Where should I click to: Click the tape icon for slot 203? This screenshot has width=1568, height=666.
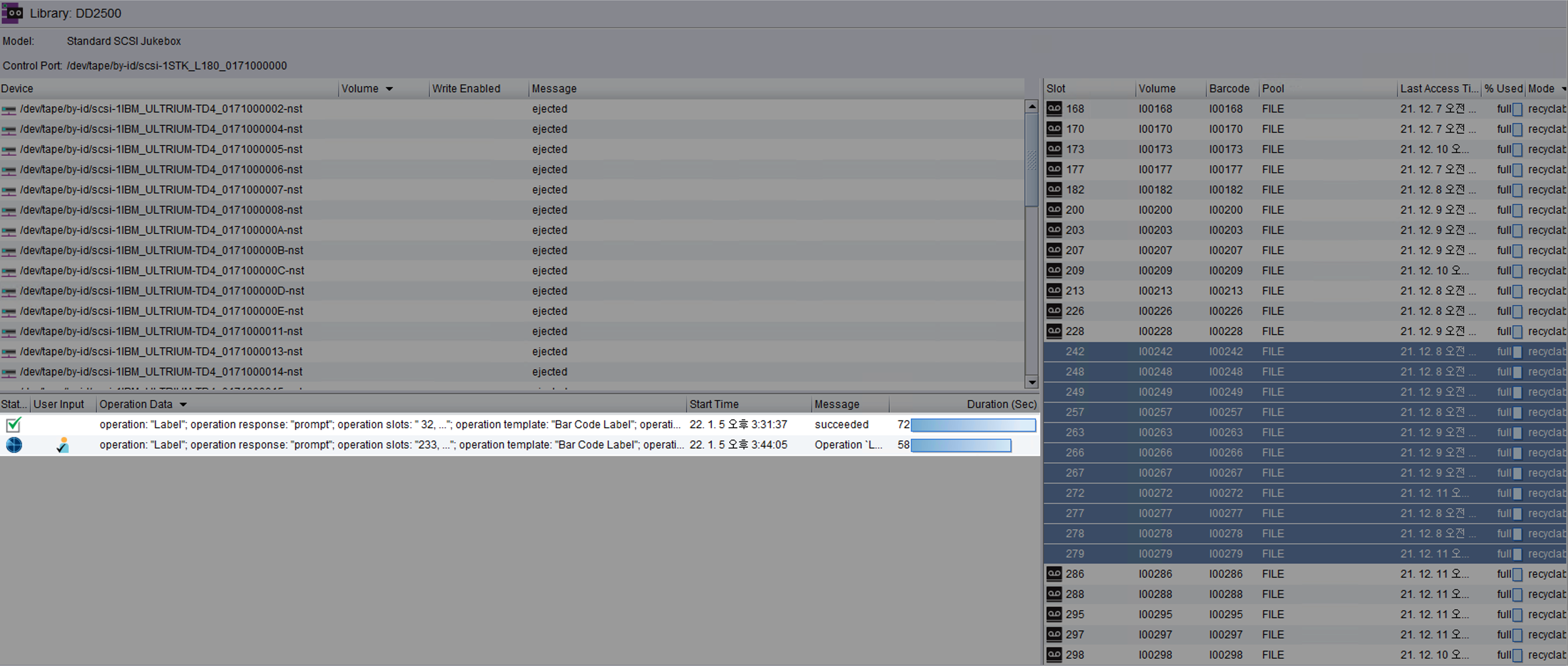pos(1054,230)
